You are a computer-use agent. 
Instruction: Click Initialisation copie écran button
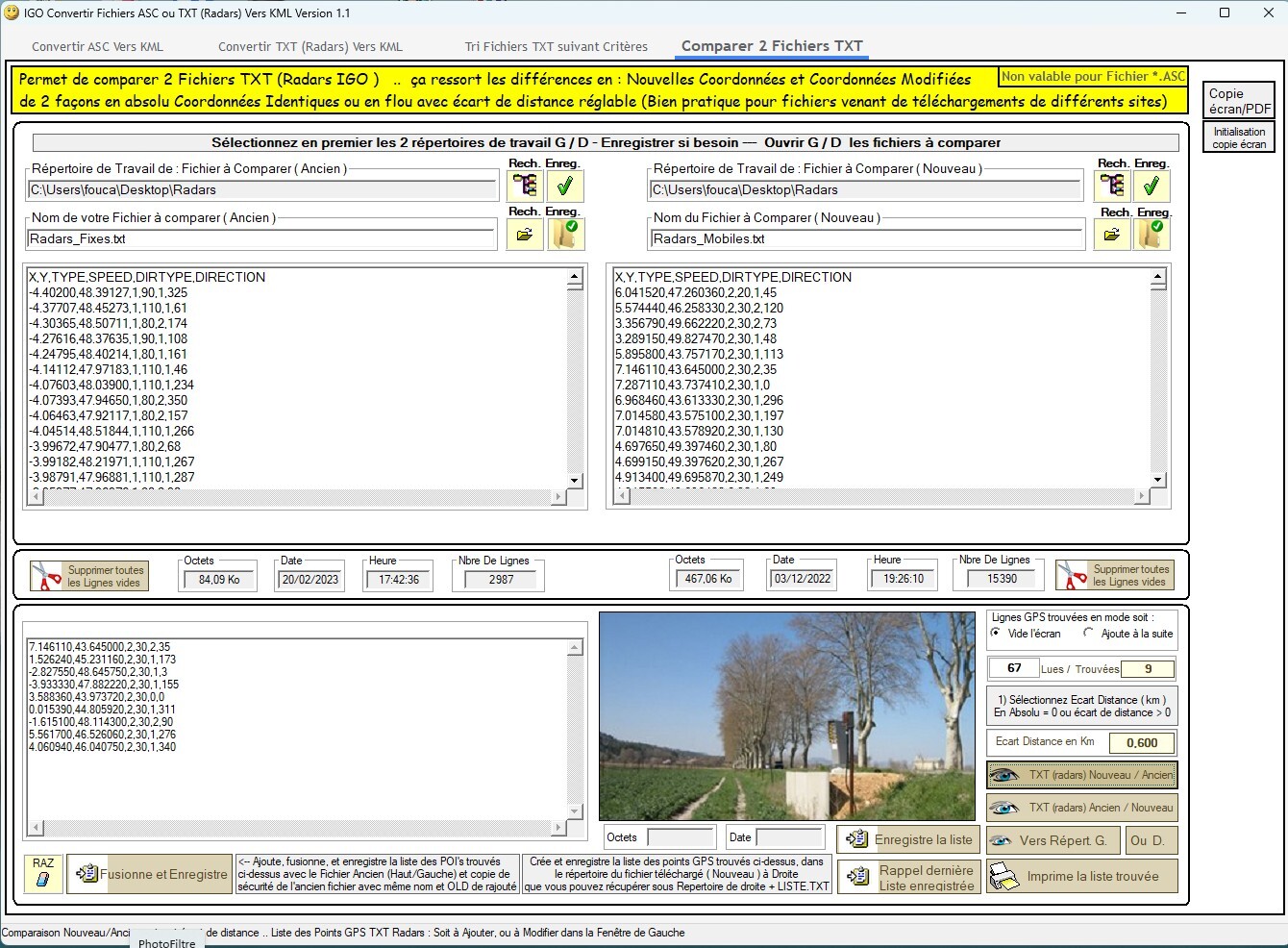[x=1240, y=137]
